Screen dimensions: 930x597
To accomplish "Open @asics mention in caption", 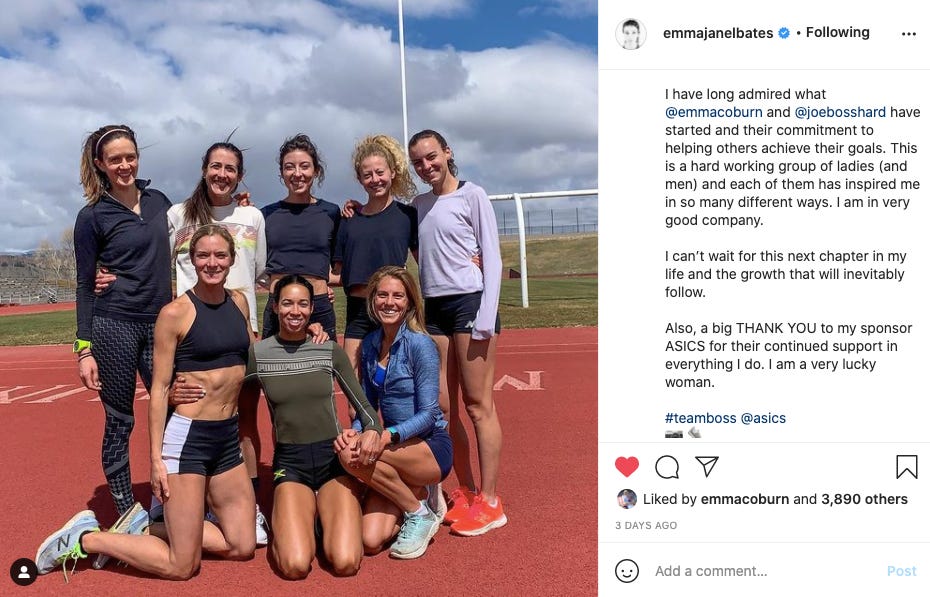I will (763, 418).
